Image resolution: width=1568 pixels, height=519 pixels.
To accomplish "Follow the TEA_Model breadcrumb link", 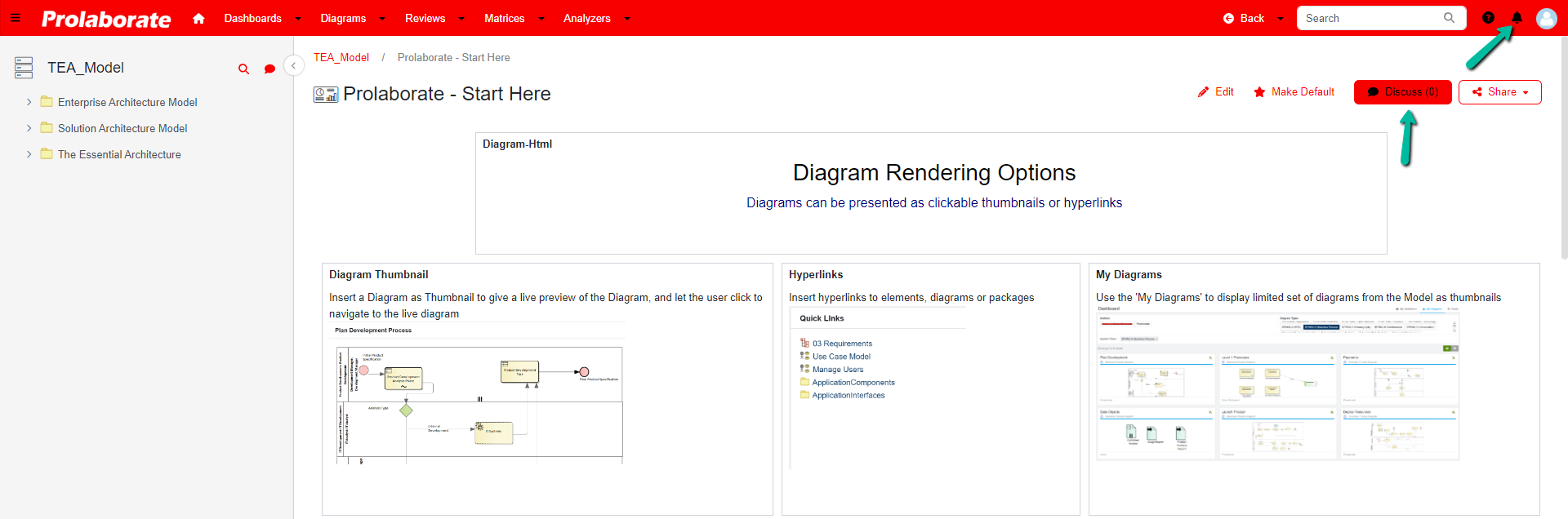I will (341, 57).
